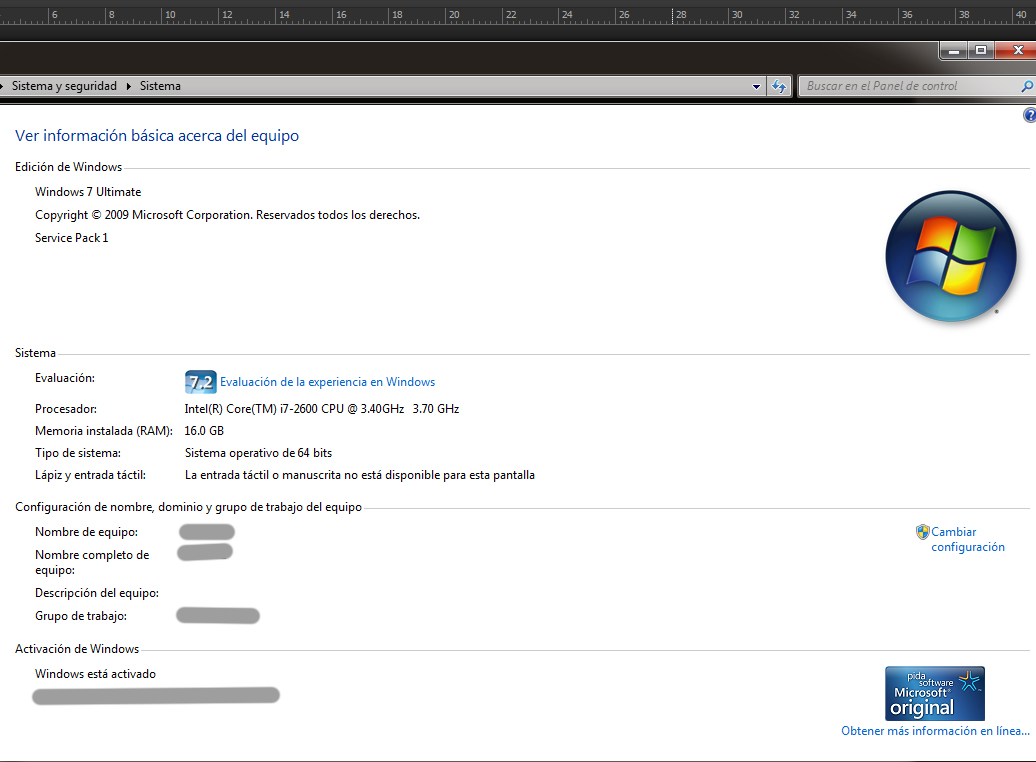Click the 7.2 experience score badge
Viewport: 1036px width, 762px height.
coord(200,382)
